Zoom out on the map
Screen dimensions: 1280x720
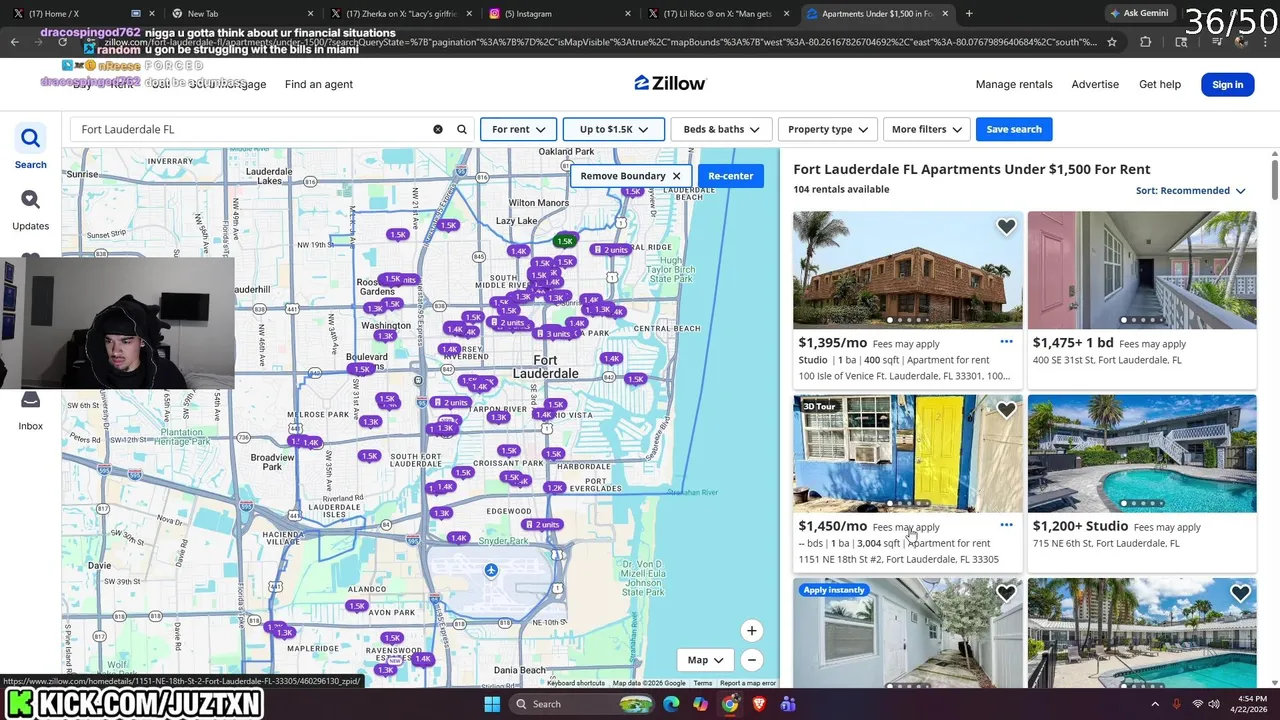(751, 660)
